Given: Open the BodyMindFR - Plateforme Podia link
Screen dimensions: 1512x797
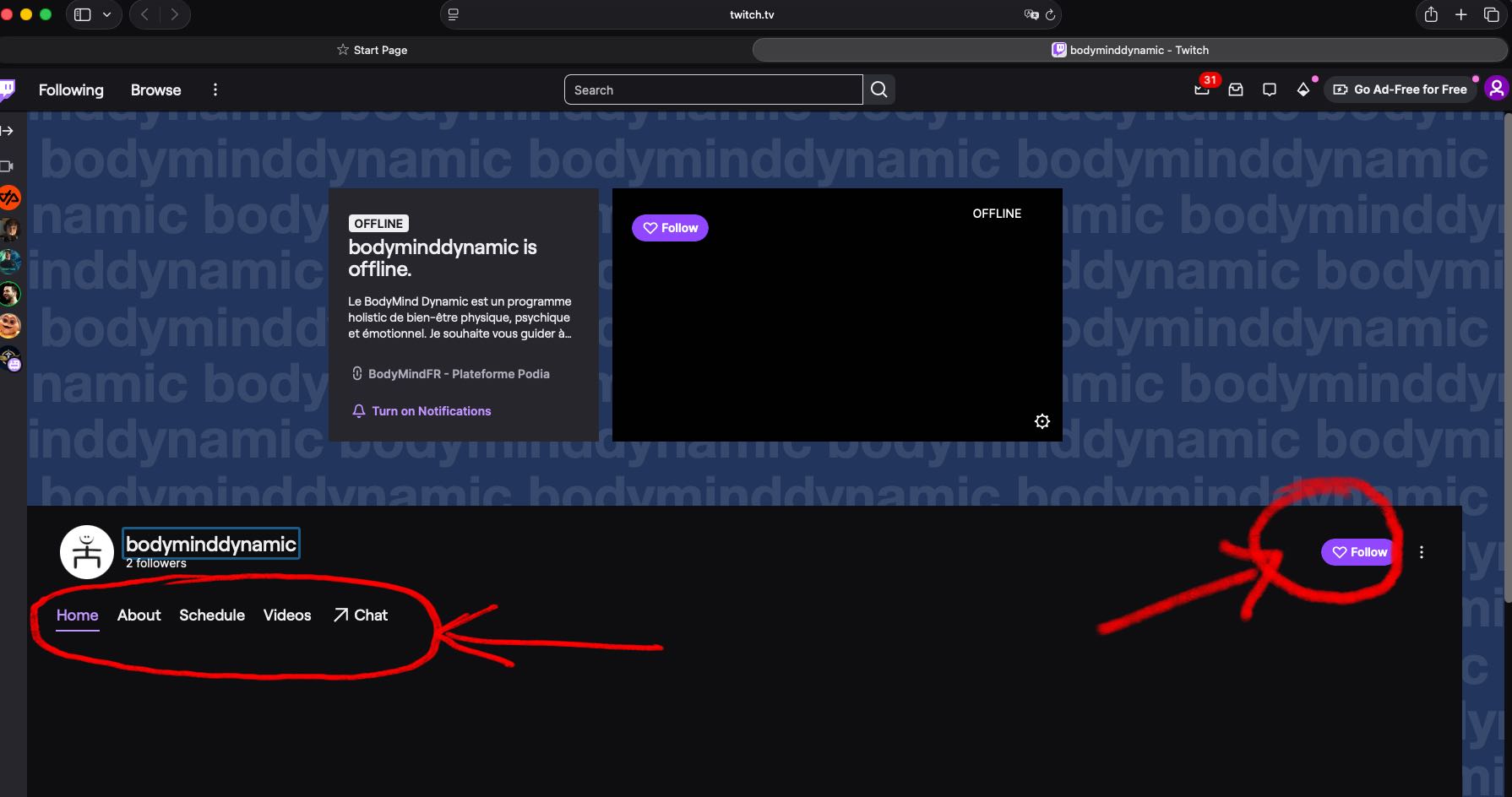Looking at the screenshot, I should [458, 374].
